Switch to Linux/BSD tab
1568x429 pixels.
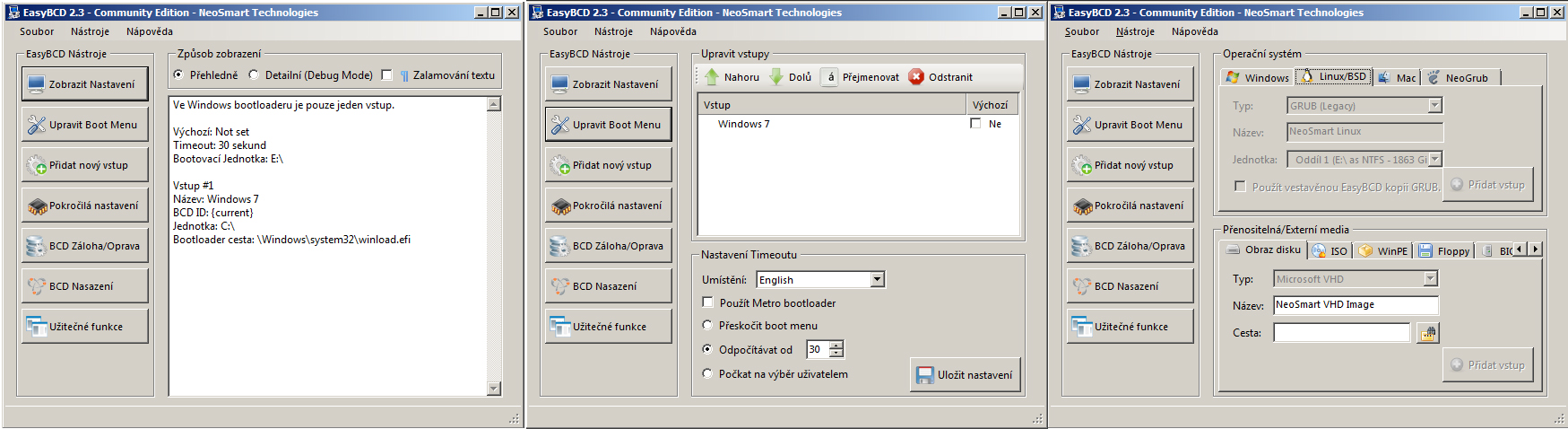(1333, 76)
